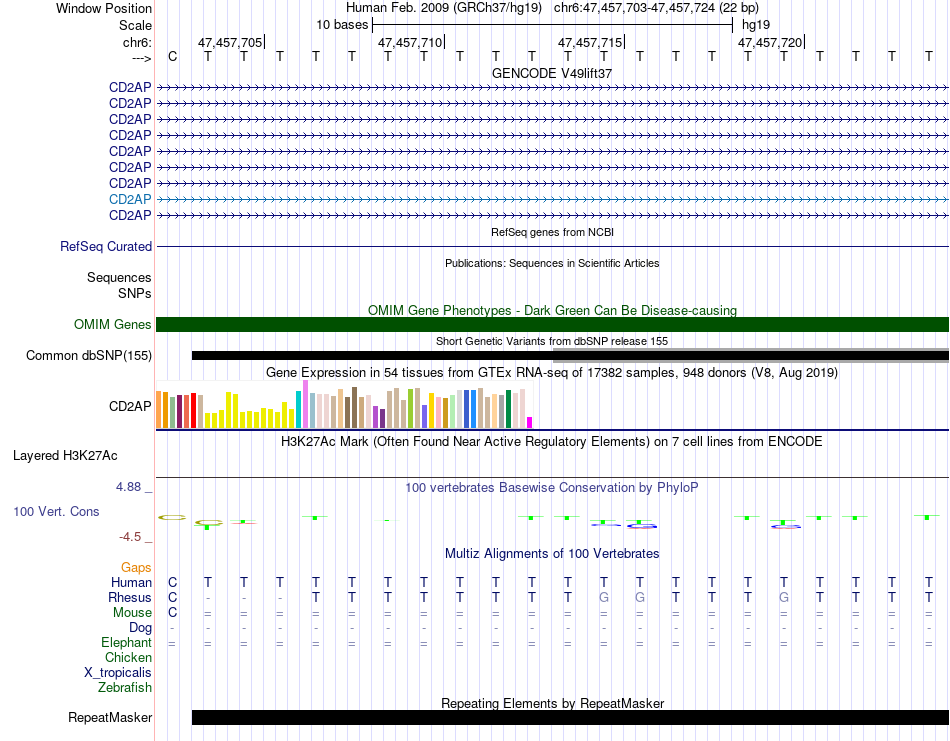Click the Human Feb. 2009 (GRCh37/hg19) header text
The image size is (950, 741).
443,8
